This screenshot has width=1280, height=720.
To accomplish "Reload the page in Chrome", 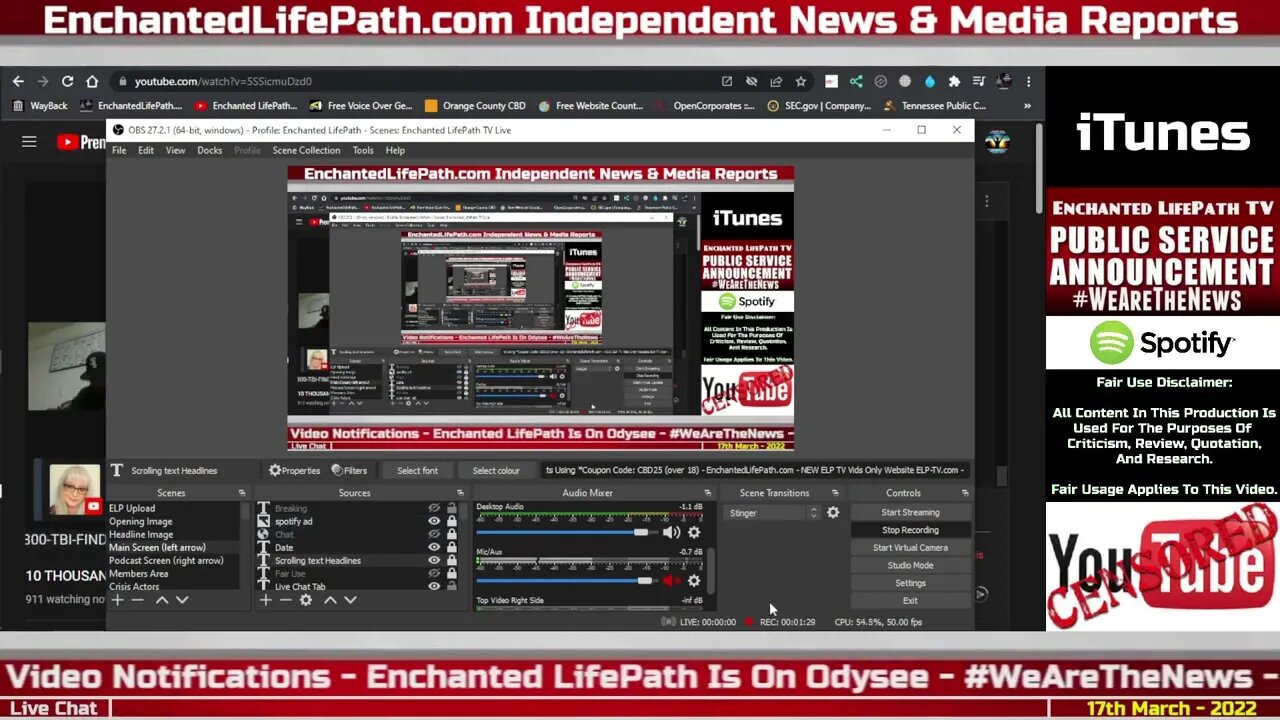I will click(67, 81).
